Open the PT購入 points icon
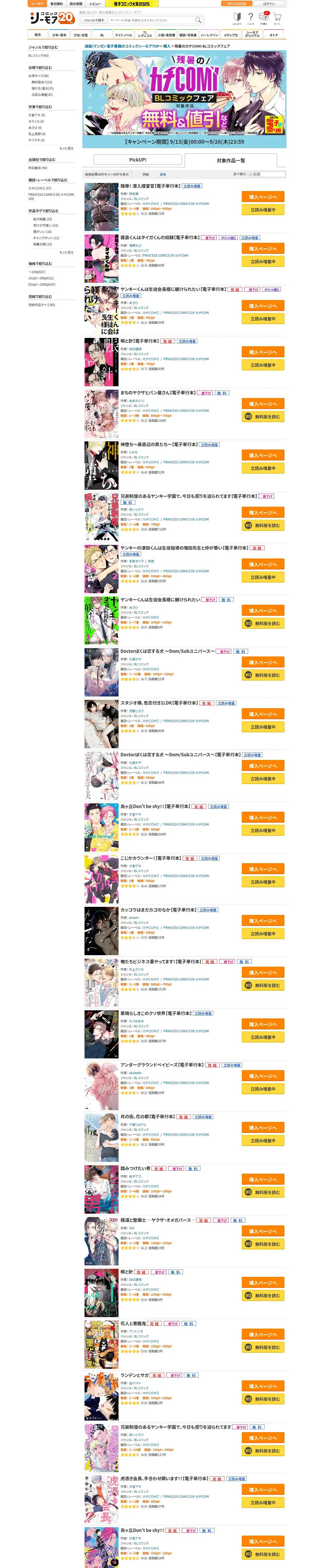 click(x=263, y=18)
